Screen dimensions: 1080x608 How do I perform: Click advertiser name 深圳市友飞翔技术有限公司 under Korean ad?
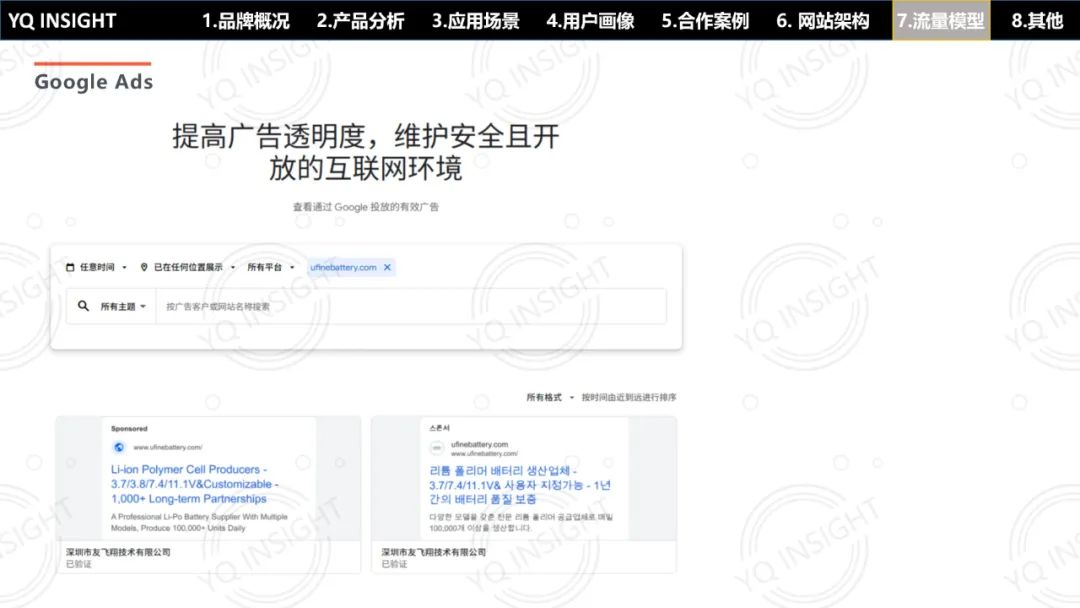(433, 552)
